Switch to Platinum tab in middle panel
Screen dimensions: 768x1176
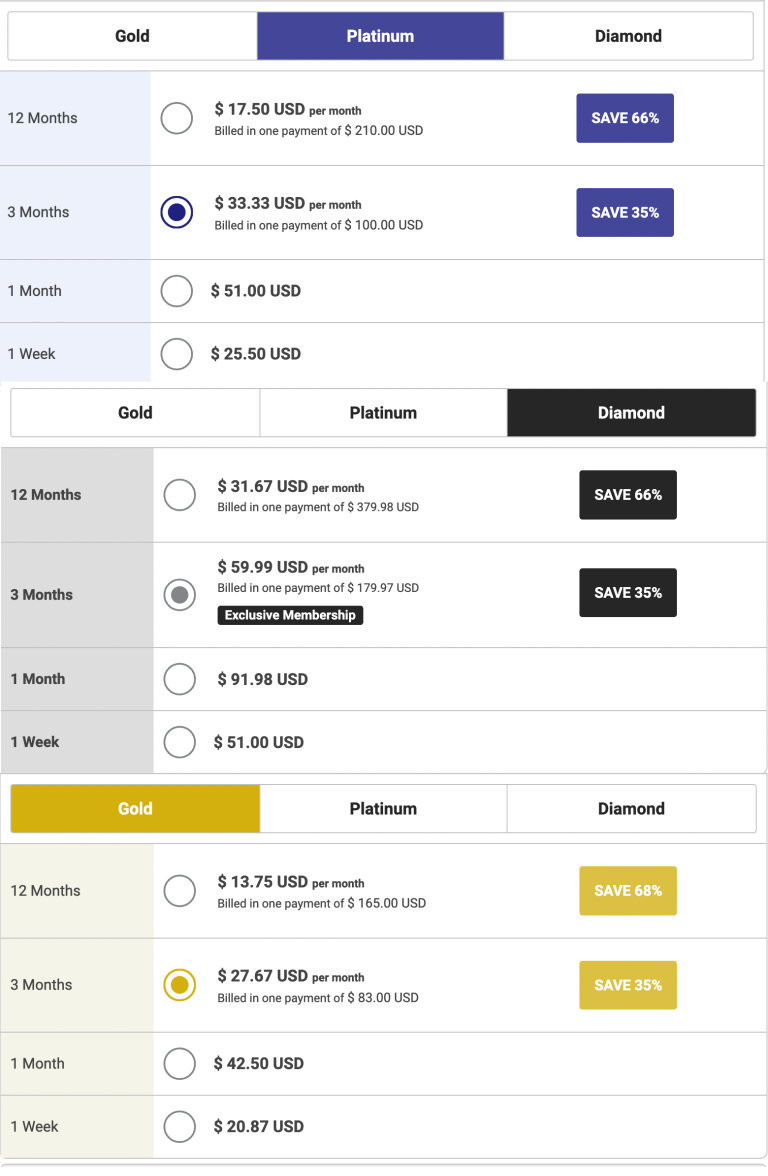click(x=383, y=412)
